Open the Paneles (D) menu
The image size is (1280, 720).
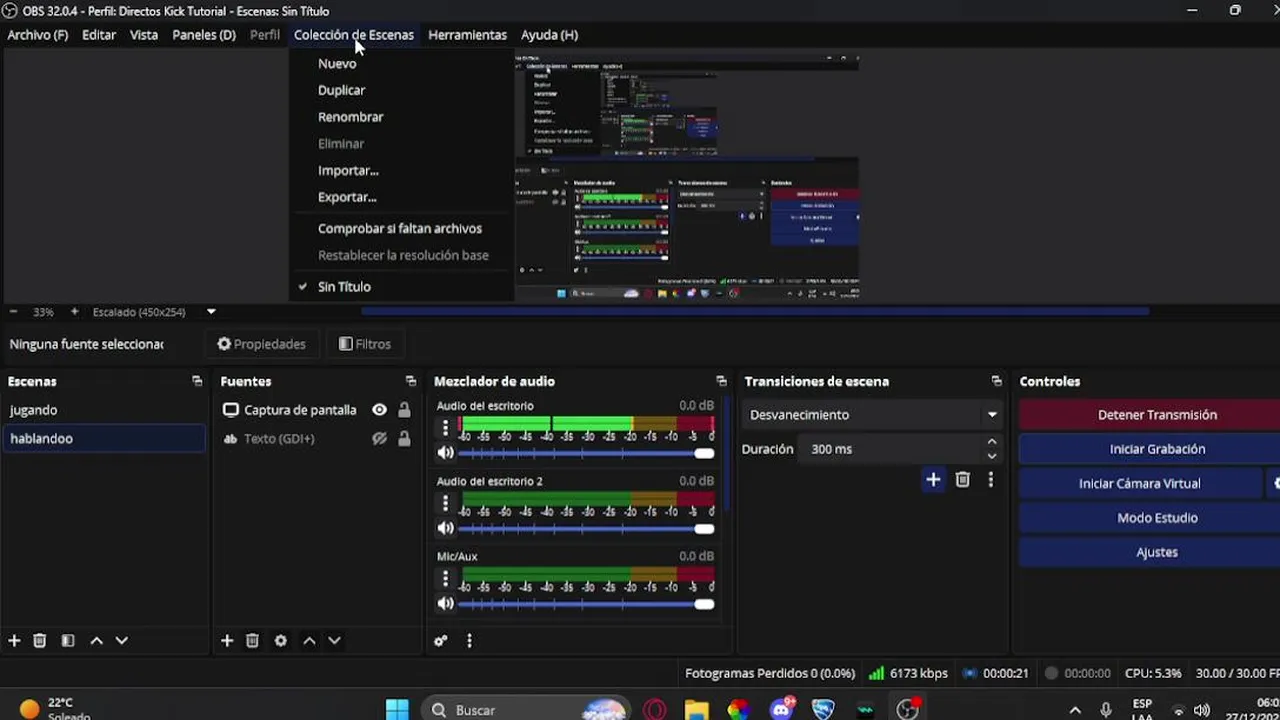click(204, 35)
